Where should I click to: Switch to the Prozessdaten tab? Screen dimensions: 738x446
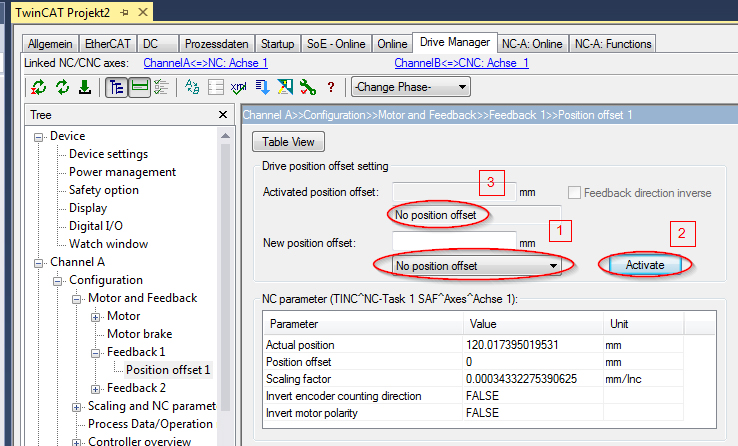click(x=217, y=44)
